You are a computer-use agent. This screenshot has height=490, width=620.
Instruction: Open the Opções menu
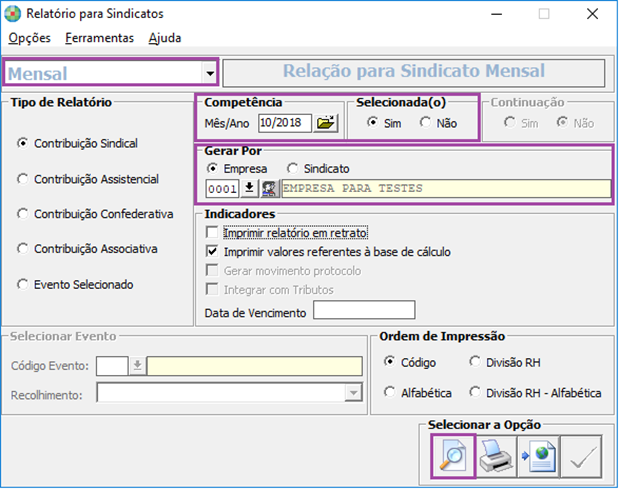30,38
